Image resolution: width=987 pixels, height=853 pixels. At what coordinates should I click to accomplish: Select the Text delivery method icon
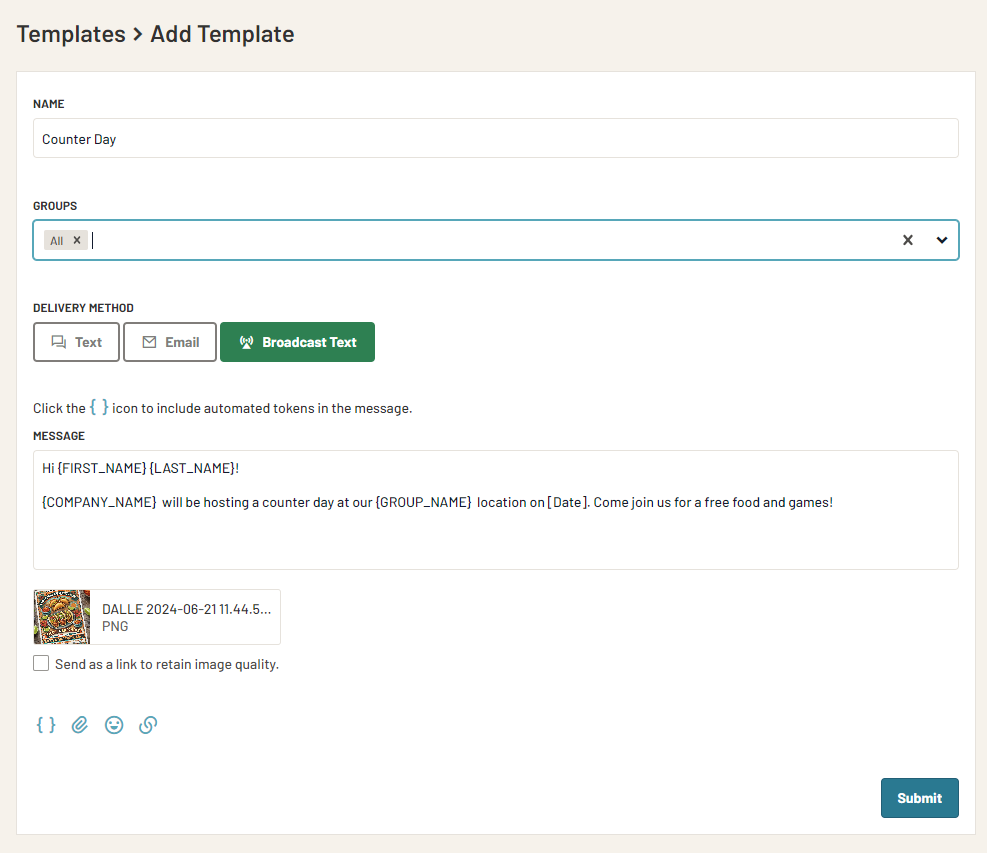click(57, 341)
